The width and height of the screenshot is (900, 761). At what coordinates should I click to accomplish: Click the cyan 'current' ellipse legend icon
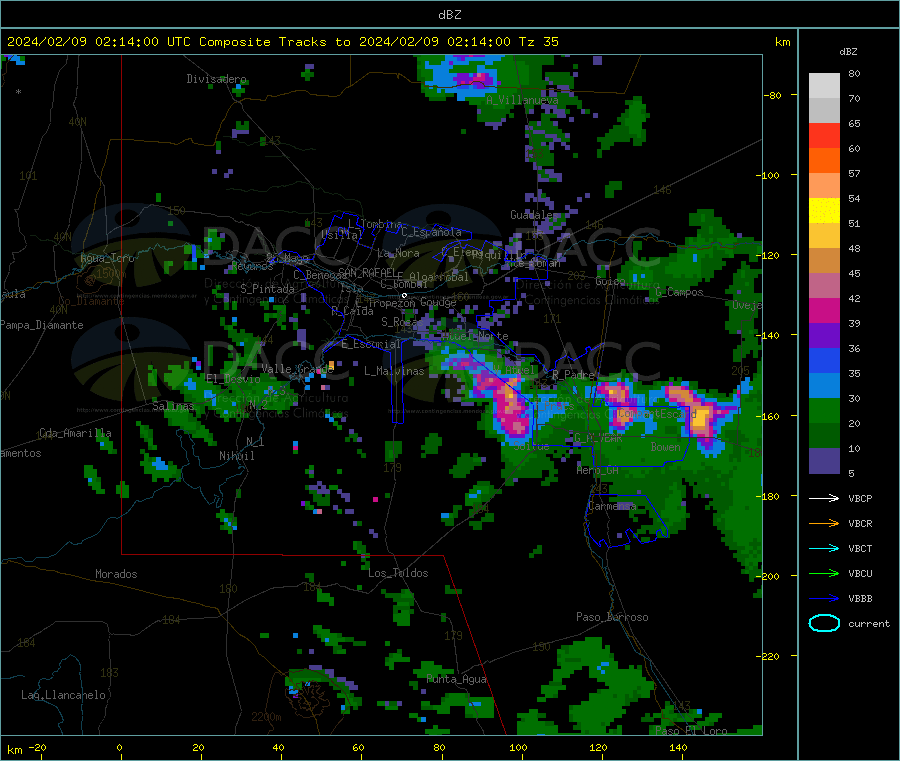pyautogui.click(x=824, y=623)
